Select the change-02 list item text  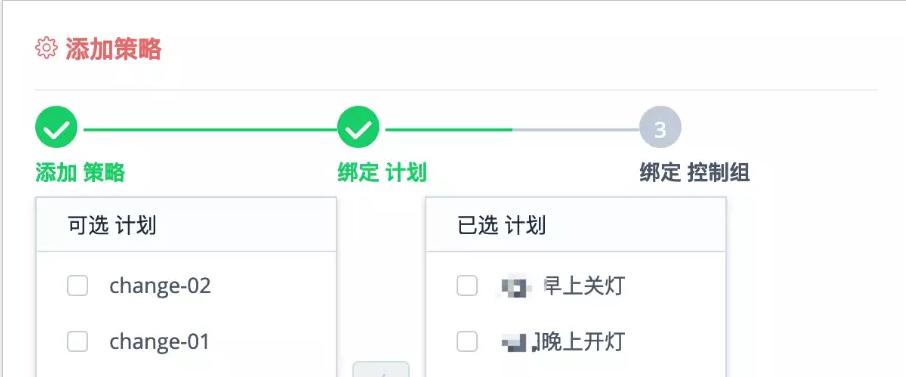coord(160,286)
